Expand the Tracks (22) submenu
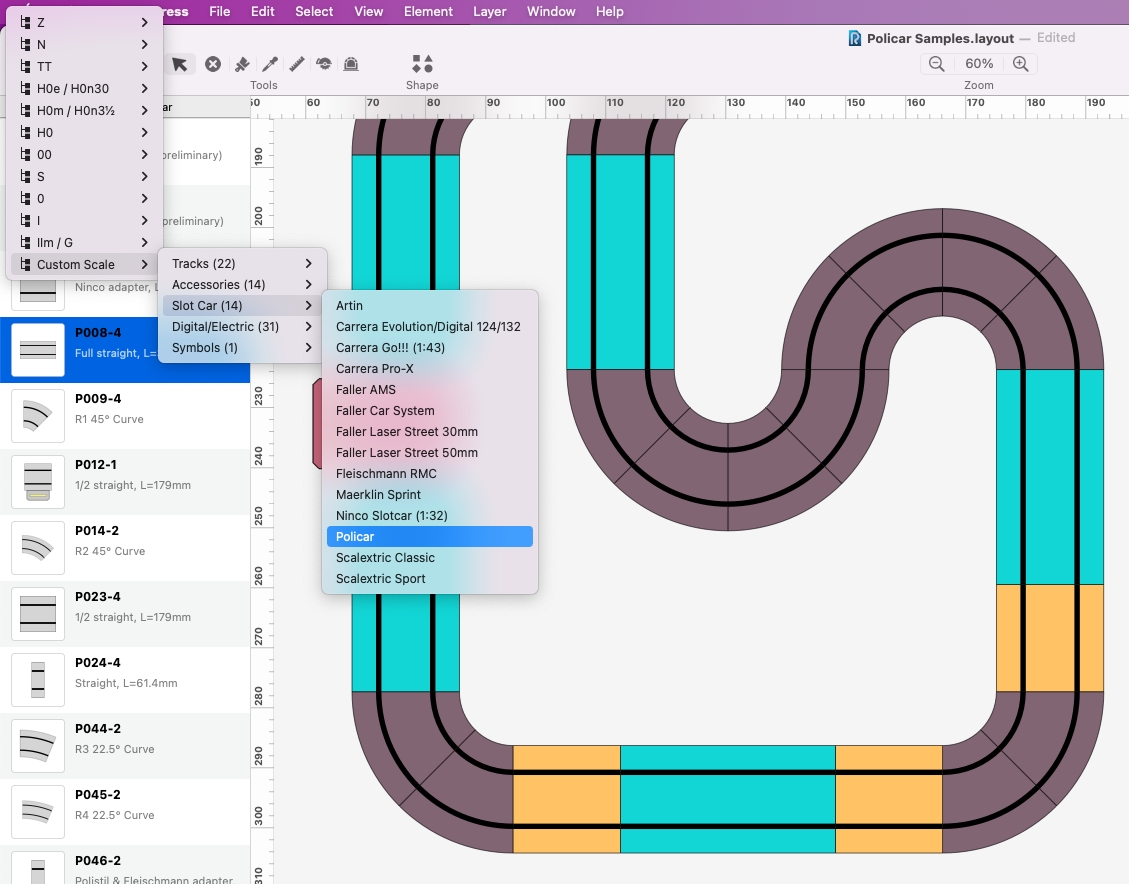The image size is (1129, 884). pyautogui.click(x=242, y=264)
